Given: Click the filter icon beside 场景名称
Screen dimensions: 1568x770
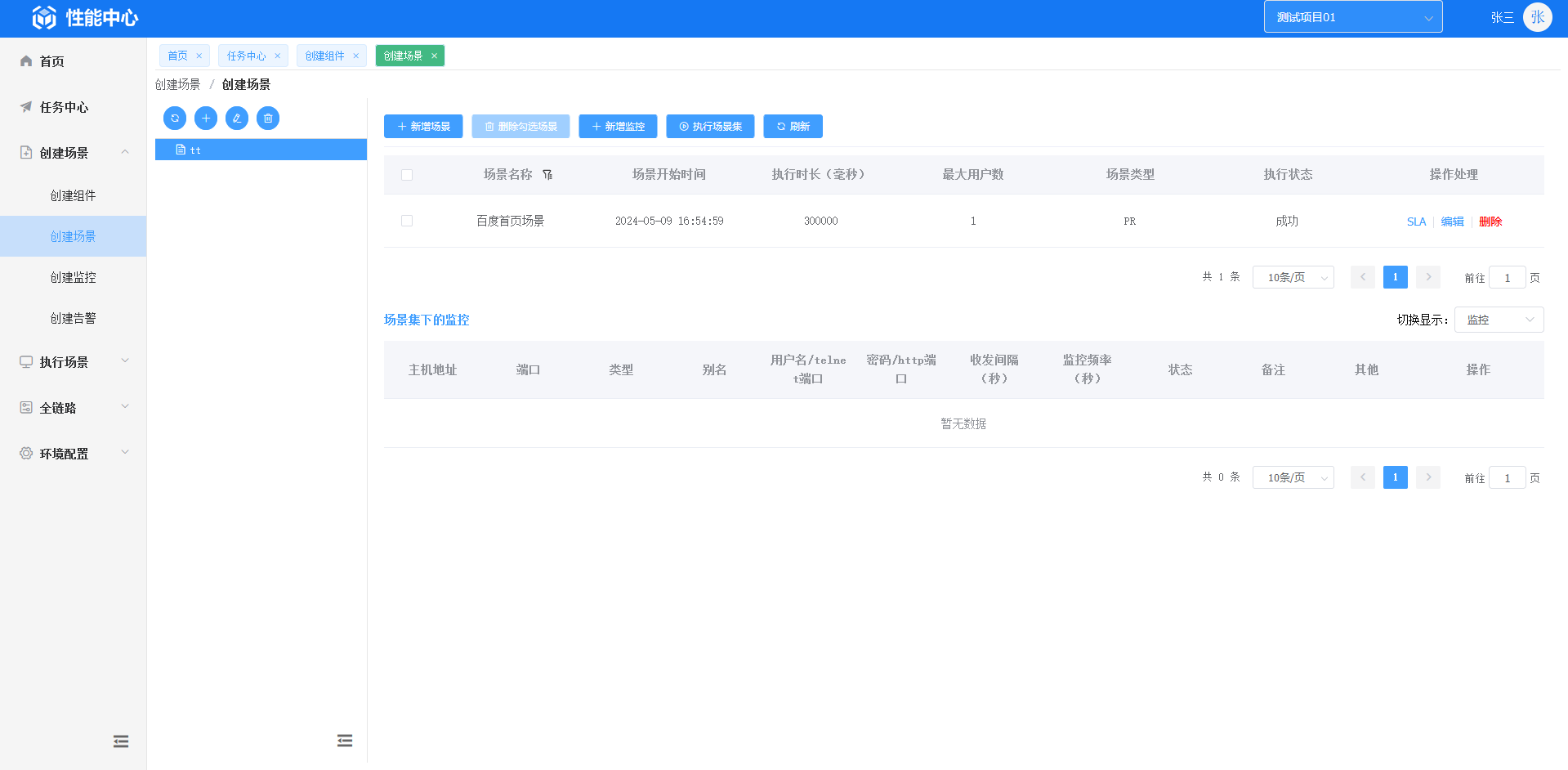Looking at the screenshot, I should coord(547,174).
